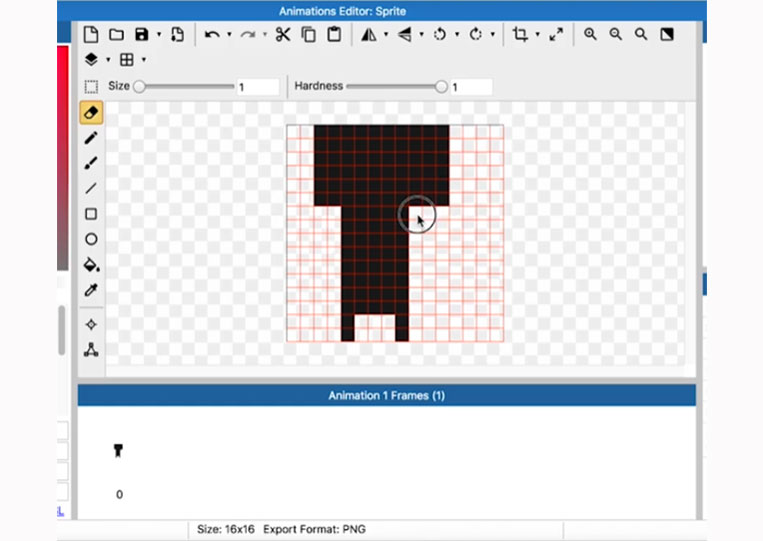Create a new blank image
Image resolution: width=763 pixels, height=541 pixels.
click(x=91, y=35)
